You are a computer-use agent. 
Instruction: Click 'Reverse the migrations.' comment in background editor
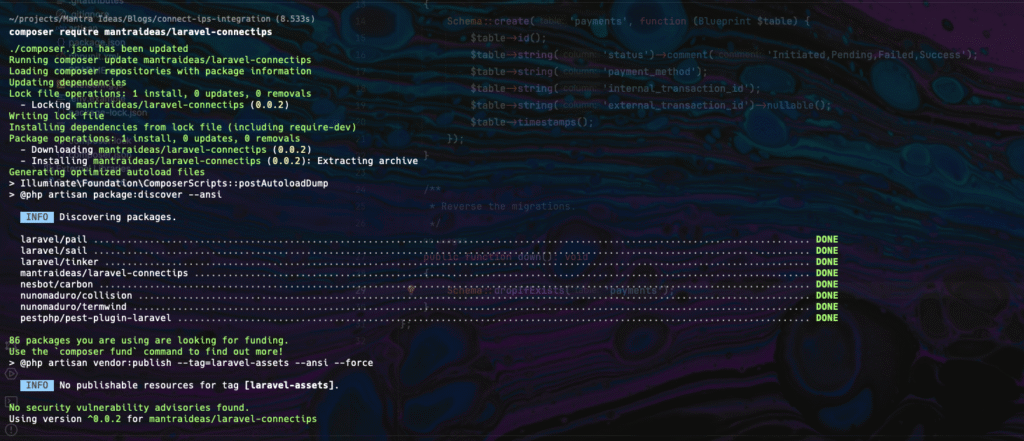(x=502, y=206)
